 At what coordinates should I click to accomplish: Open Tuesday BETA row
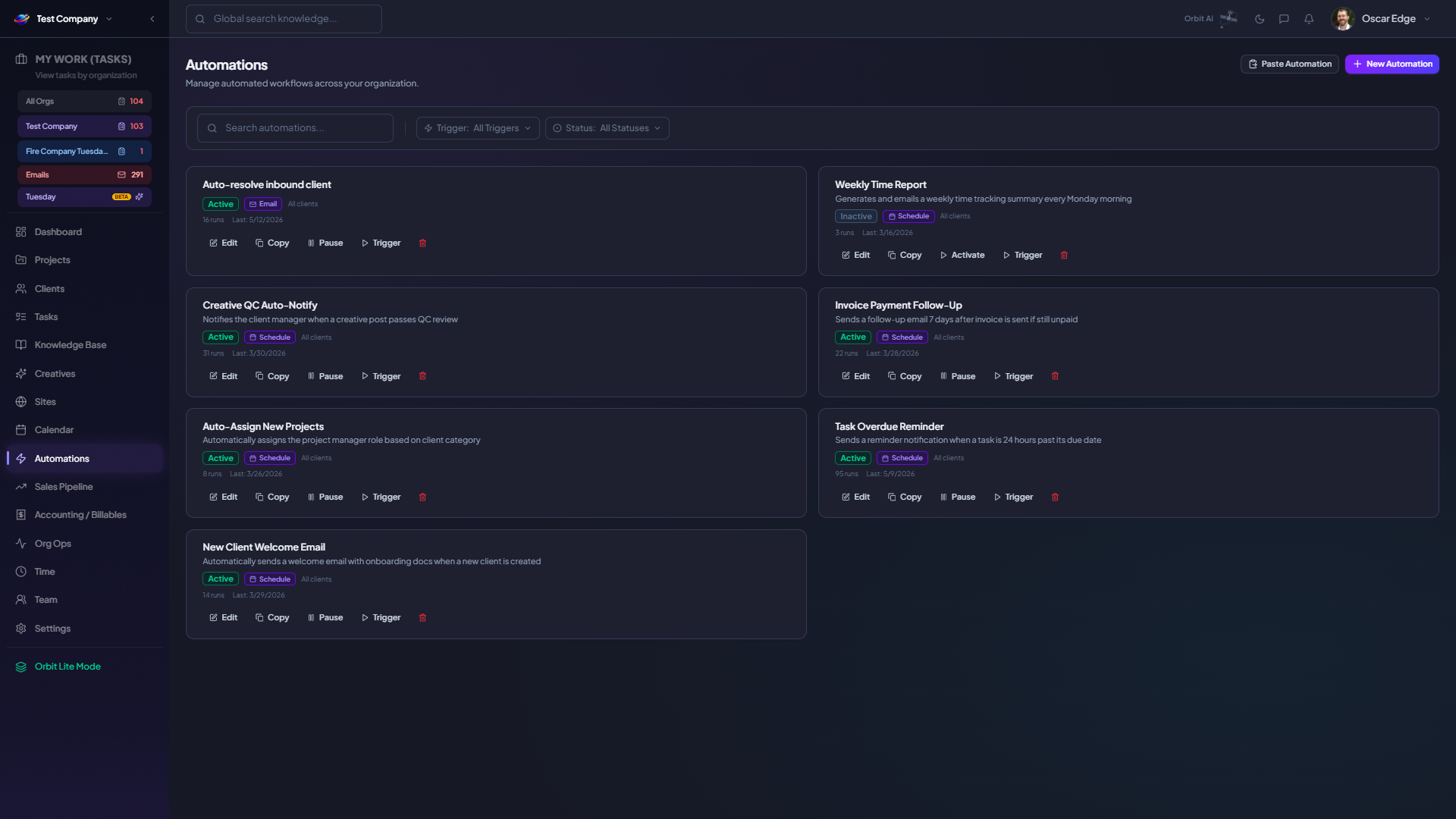84,197
